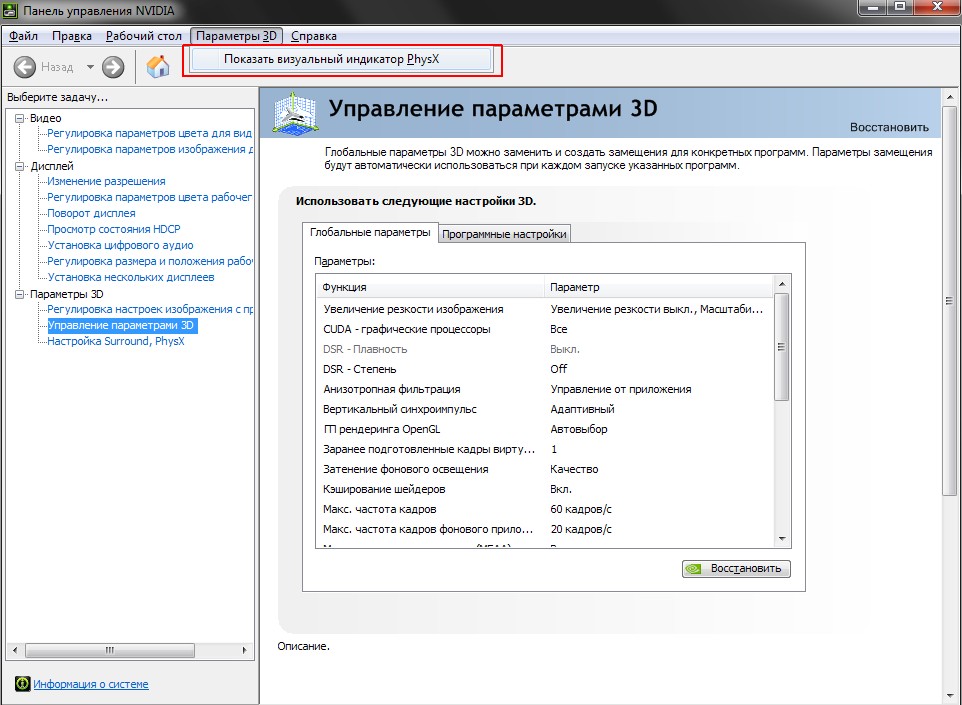Screen dimensions: 962x705
Task: Open Поворот дисплея task
Action: 91,213
